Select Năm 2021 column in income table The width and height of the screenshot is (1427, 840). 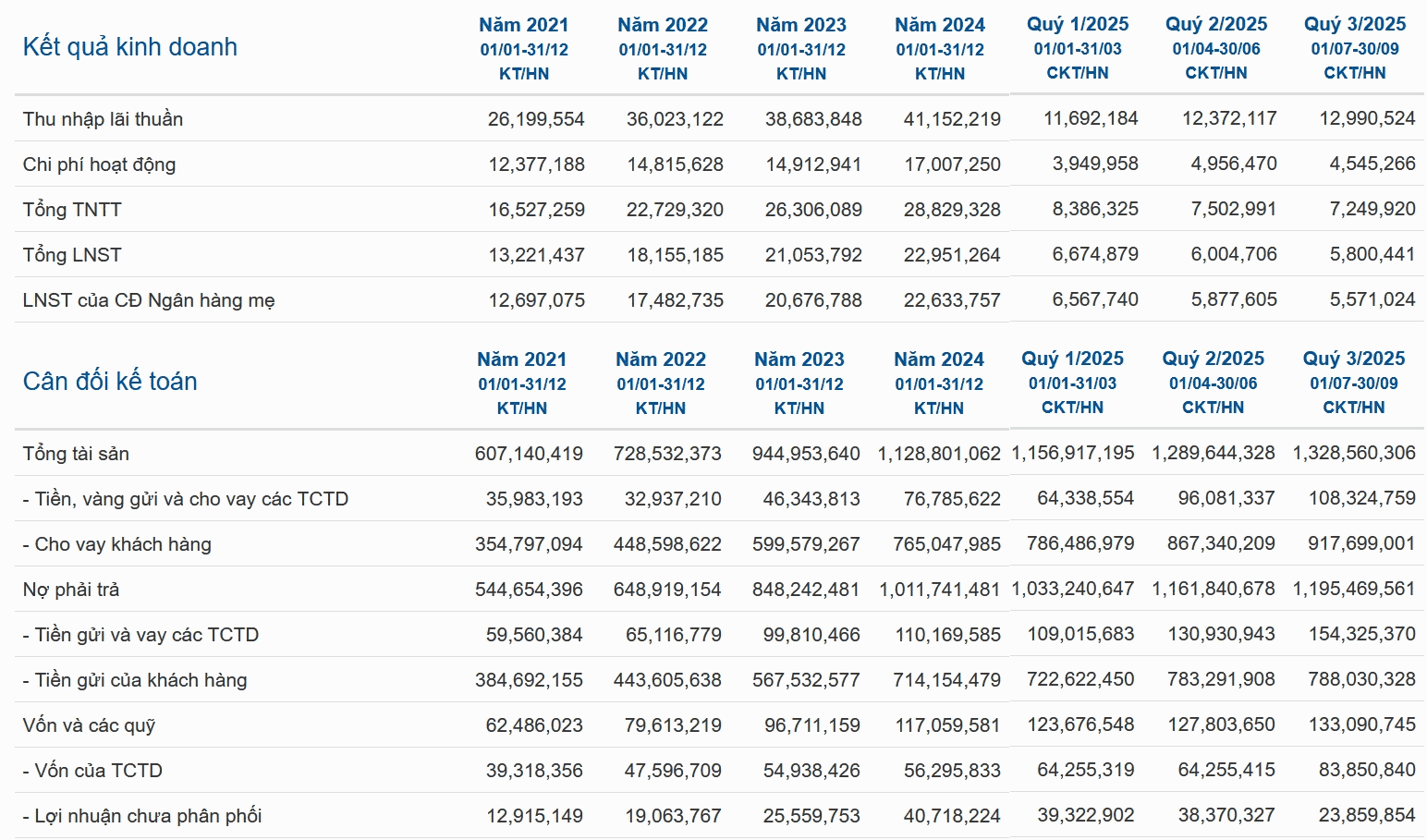point(524,49)
